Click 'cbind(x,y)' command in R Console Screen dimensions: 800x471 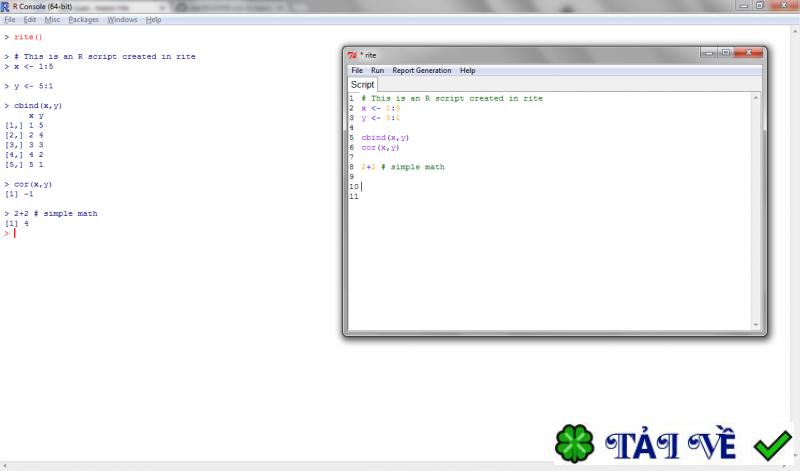pyautogui.click(x=38, y=106)
